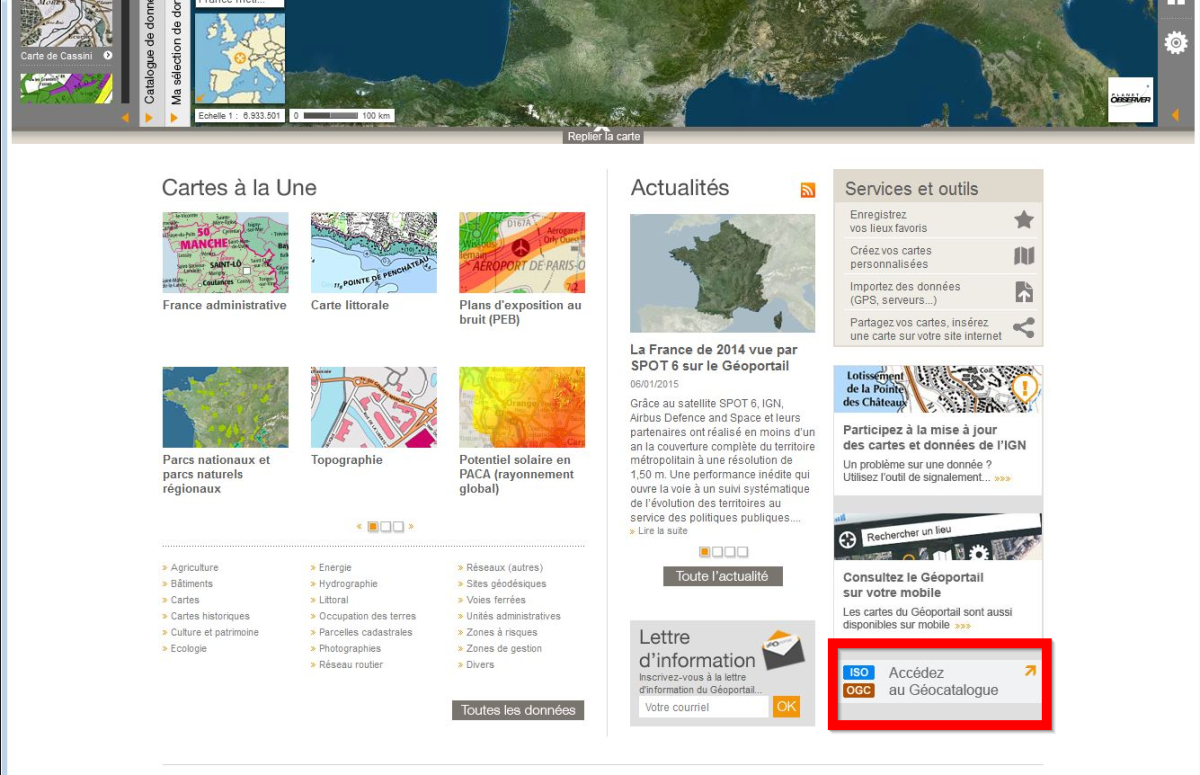
Task: Open the Actualités RSS feed icon
Action: [808, 190]
